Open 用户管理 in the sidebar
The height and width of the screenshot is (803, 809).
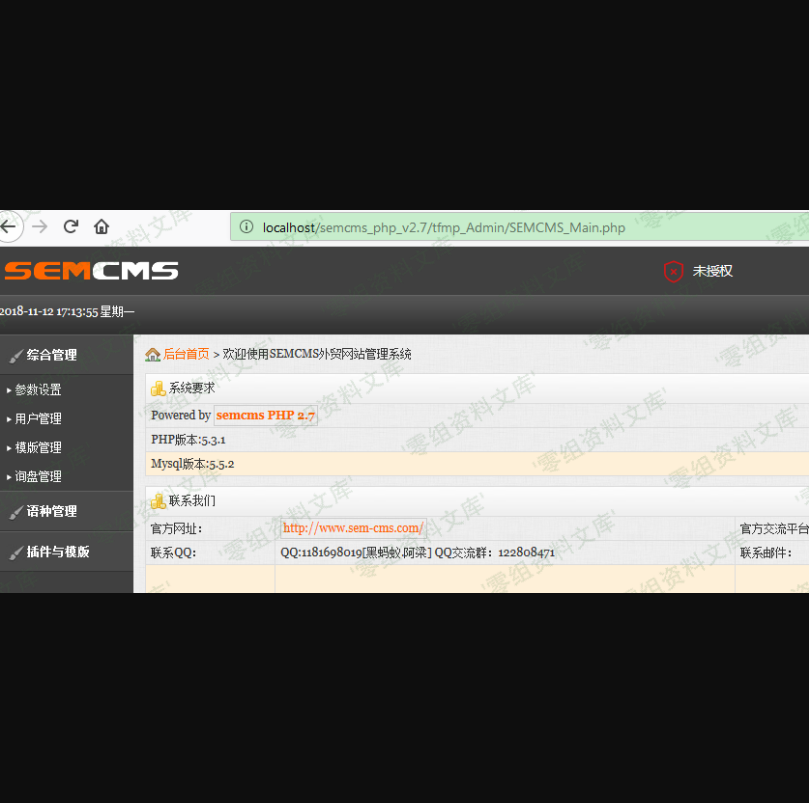click(38, 419)
